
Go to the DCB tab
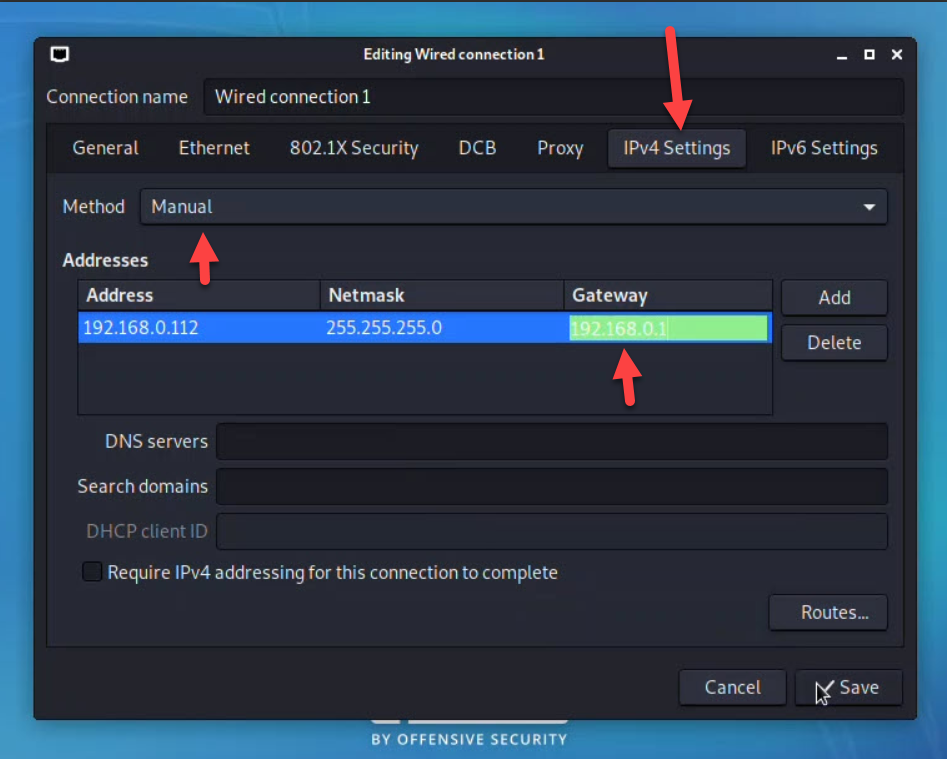click(x=477, y=148)
